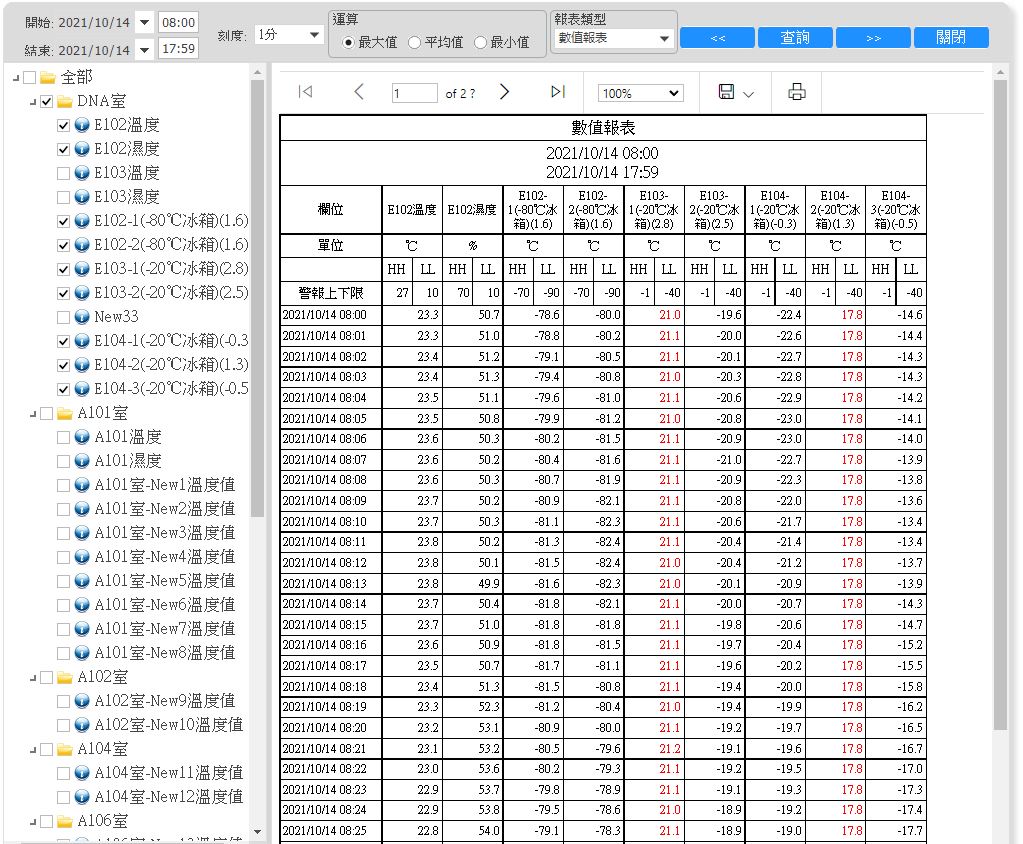
Task: Click the 2021/10/14 08:10 row timestamp
Action: click(x=324, y=522)
